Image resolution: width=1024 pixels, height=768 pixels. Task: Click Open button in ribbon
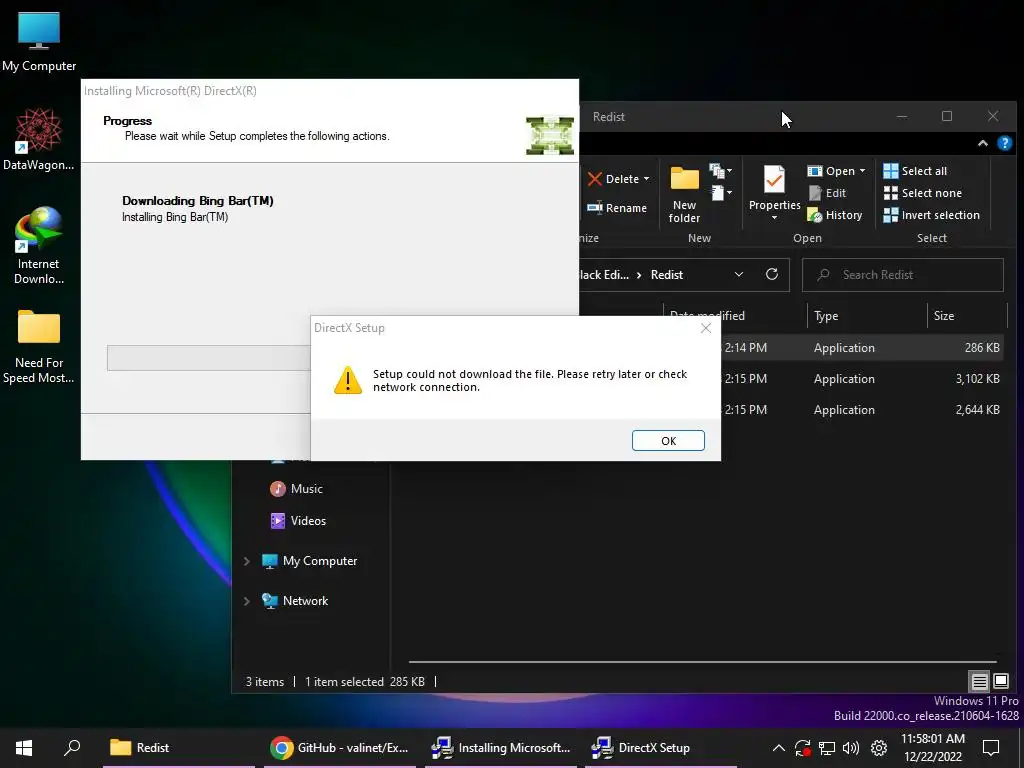(831, 171)
